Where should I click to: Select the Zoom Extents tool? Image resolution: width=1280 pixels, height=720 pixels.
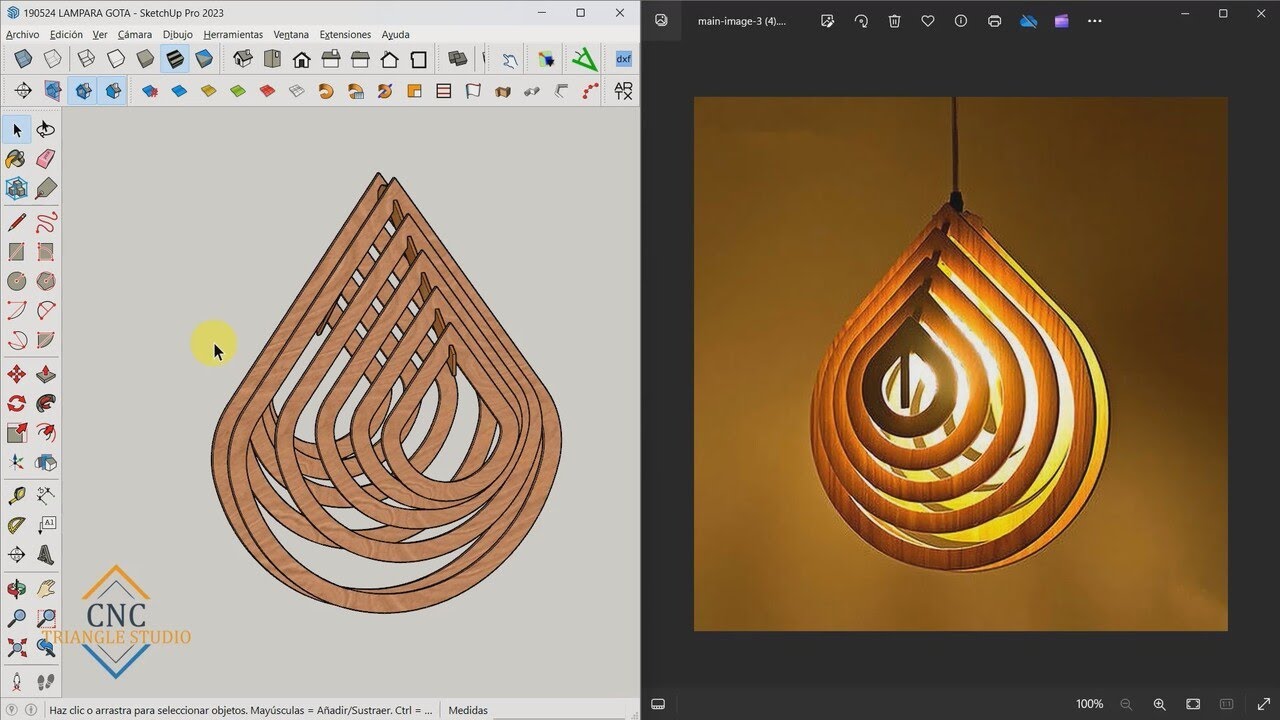[x=17, y=648]
